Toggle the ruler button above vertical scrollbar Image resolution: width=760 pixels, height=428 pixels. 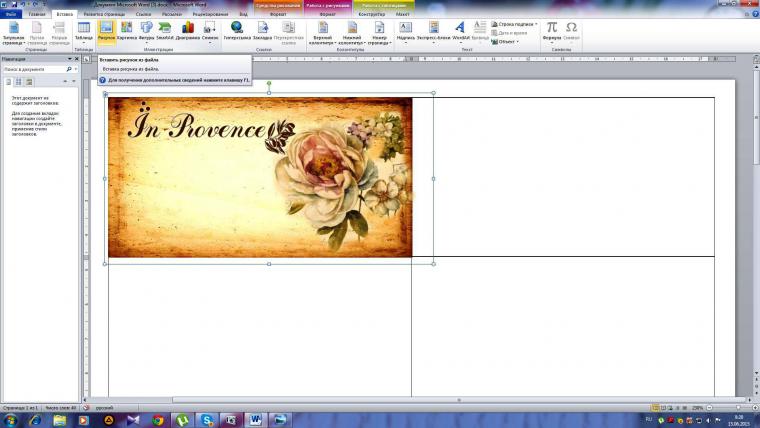point(756,59)
